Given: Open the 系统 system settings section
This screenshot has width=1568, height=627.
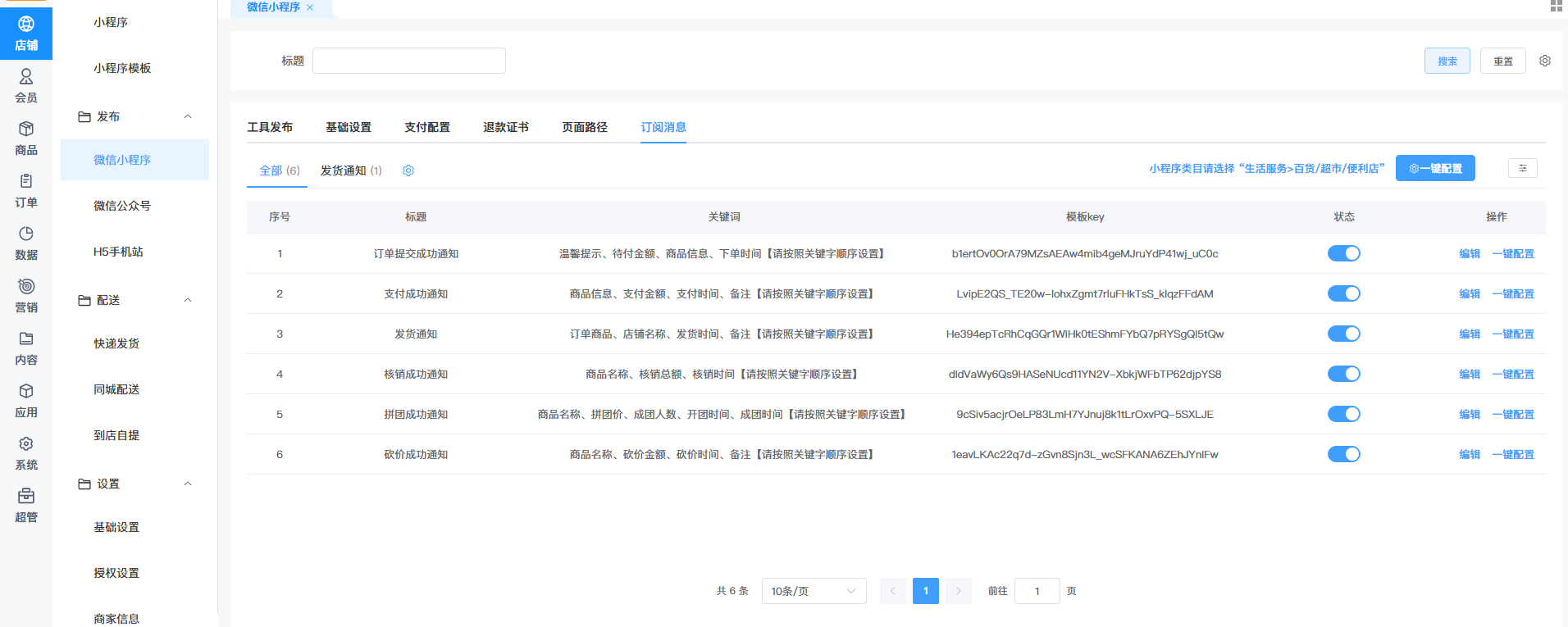Looking at the screenshot, I should click(x=26, y=453).
